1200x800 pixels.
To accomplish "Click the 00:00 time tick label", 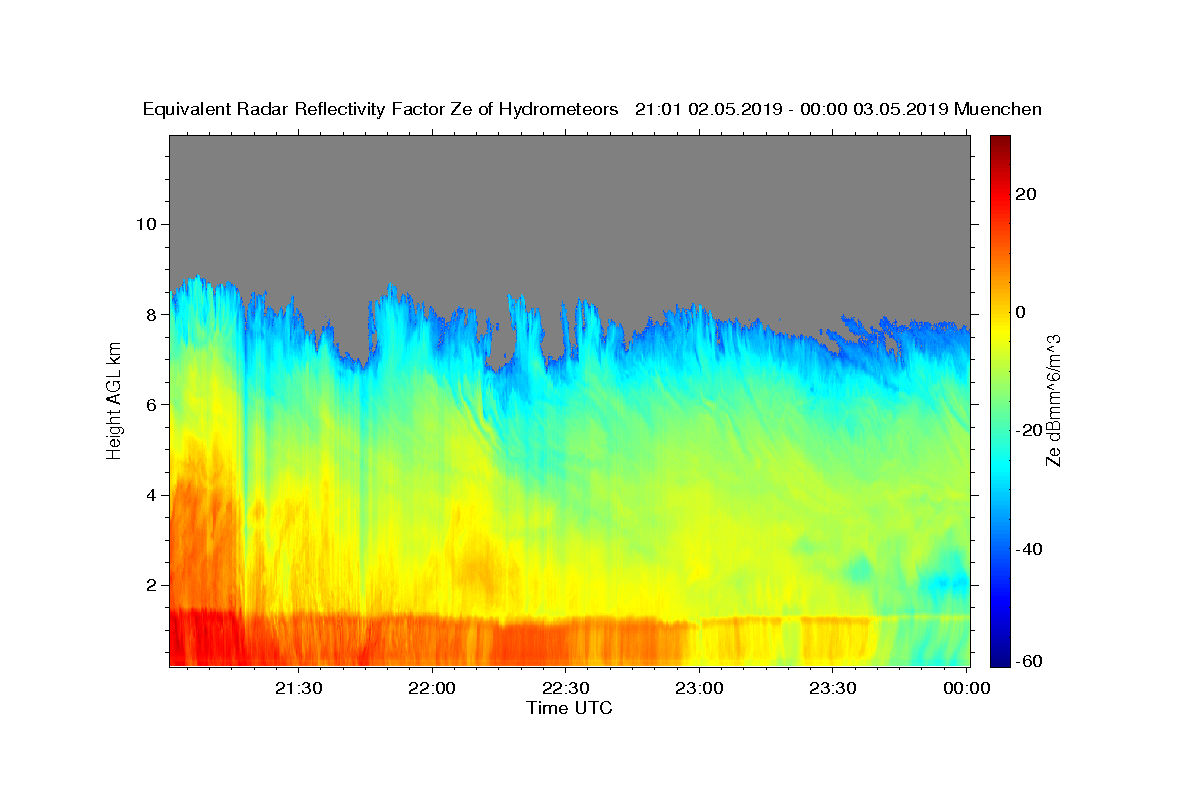I will 967,688.
